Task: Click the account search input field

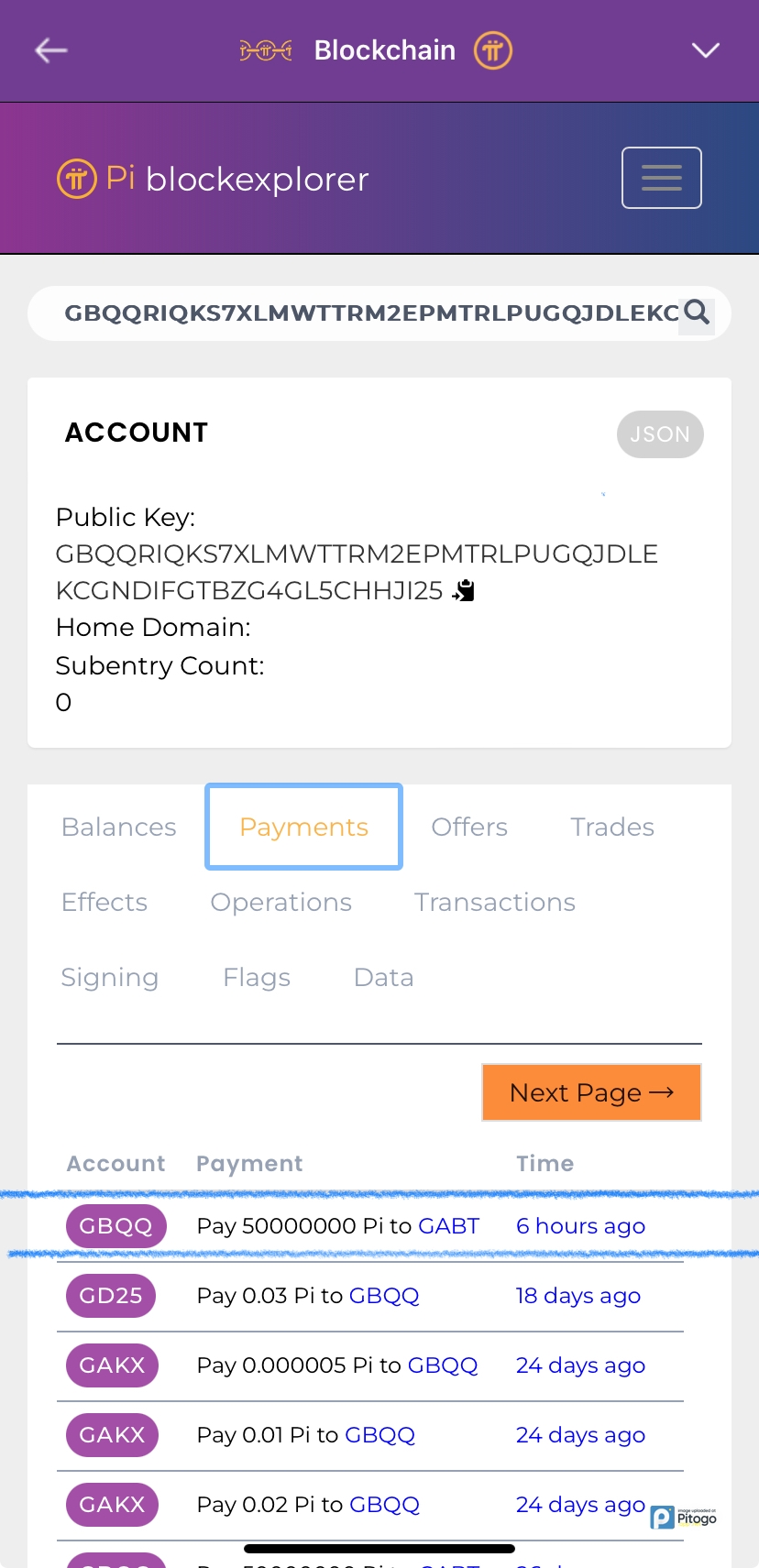Action: coord(367,313)
